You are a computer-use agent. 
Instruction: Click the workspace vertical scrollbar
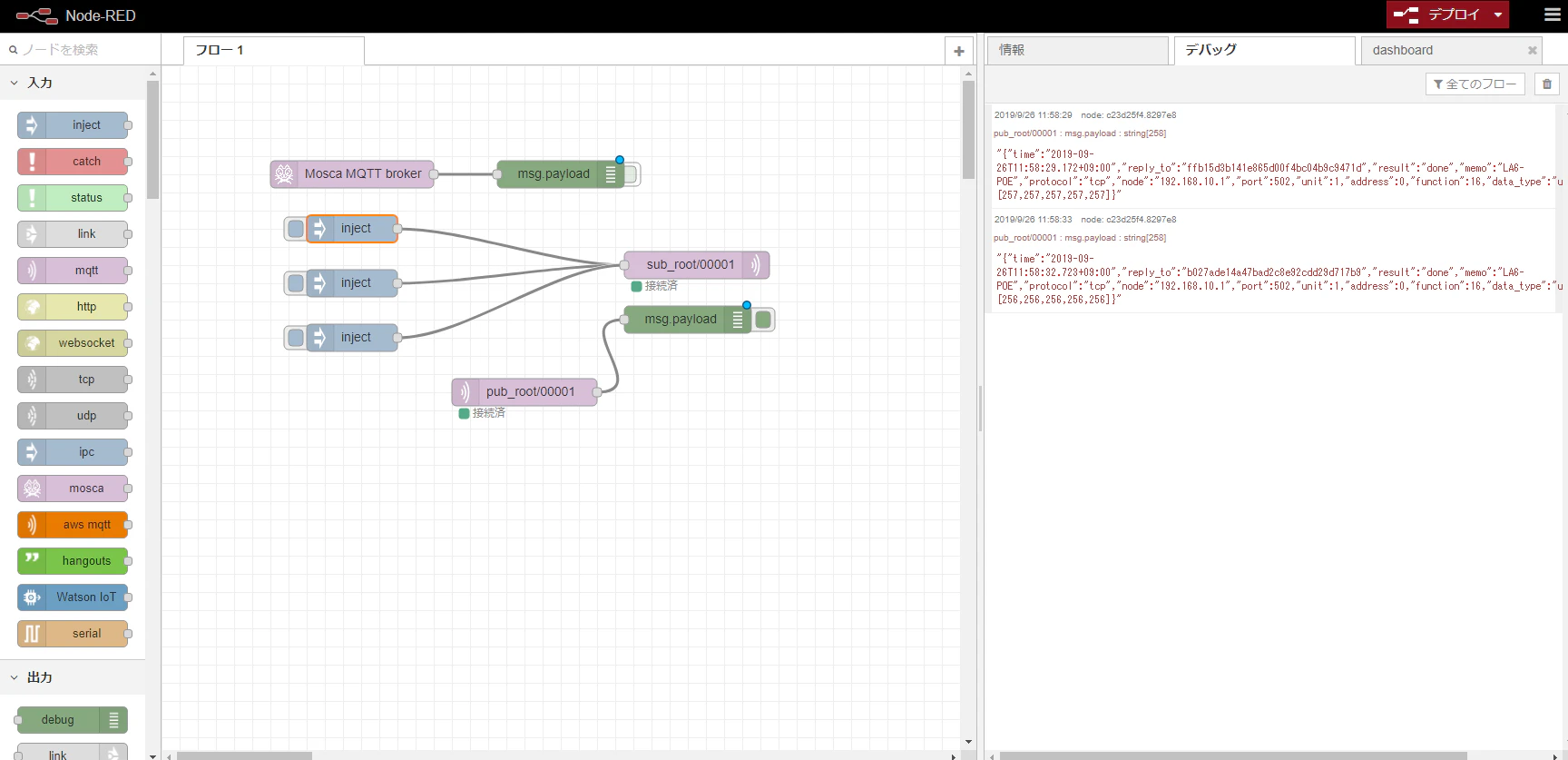pos(968,130)
